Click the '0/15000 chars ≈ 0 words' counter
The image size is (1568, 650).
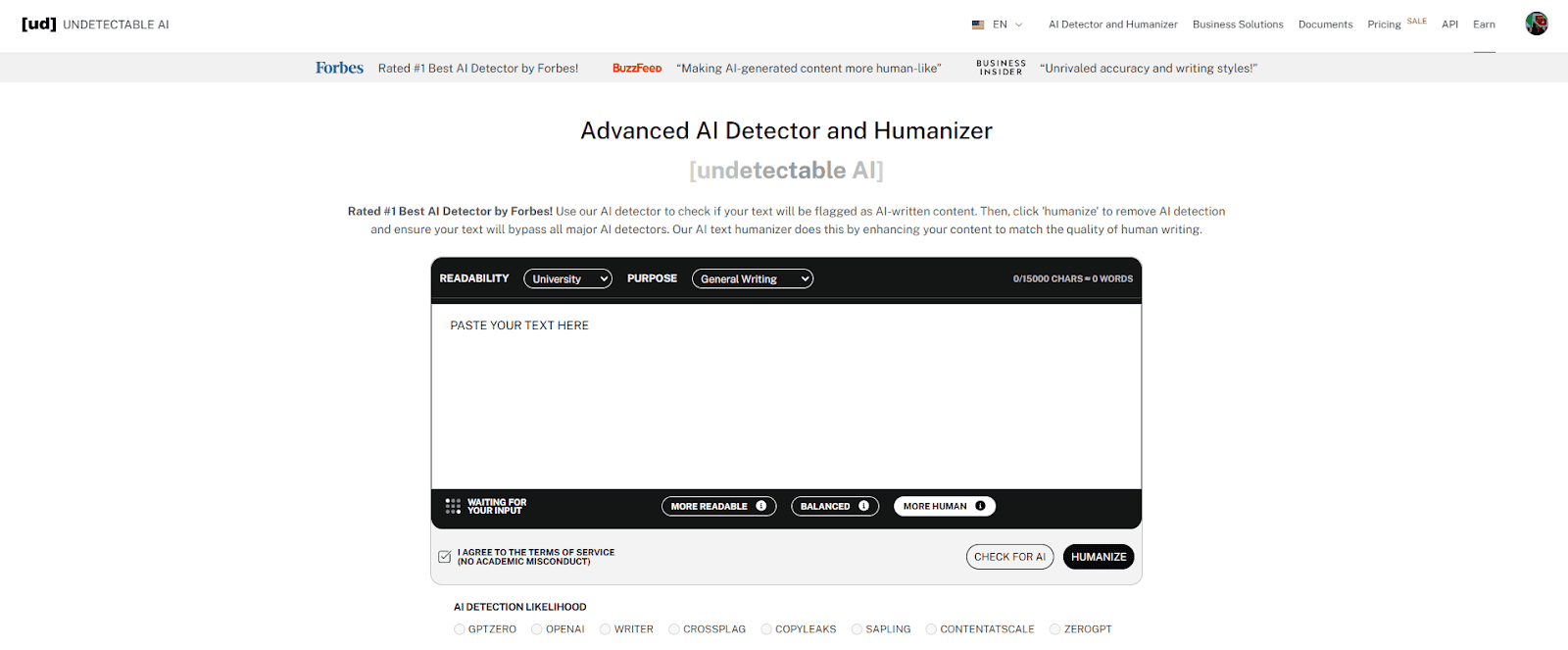coord(1073,279)
